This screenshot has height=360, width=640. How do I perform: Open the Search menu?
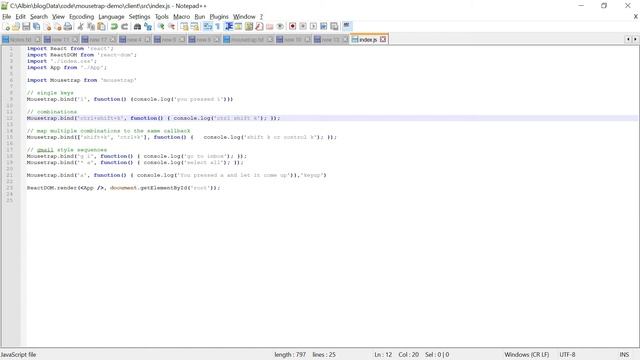pos(39,17)
